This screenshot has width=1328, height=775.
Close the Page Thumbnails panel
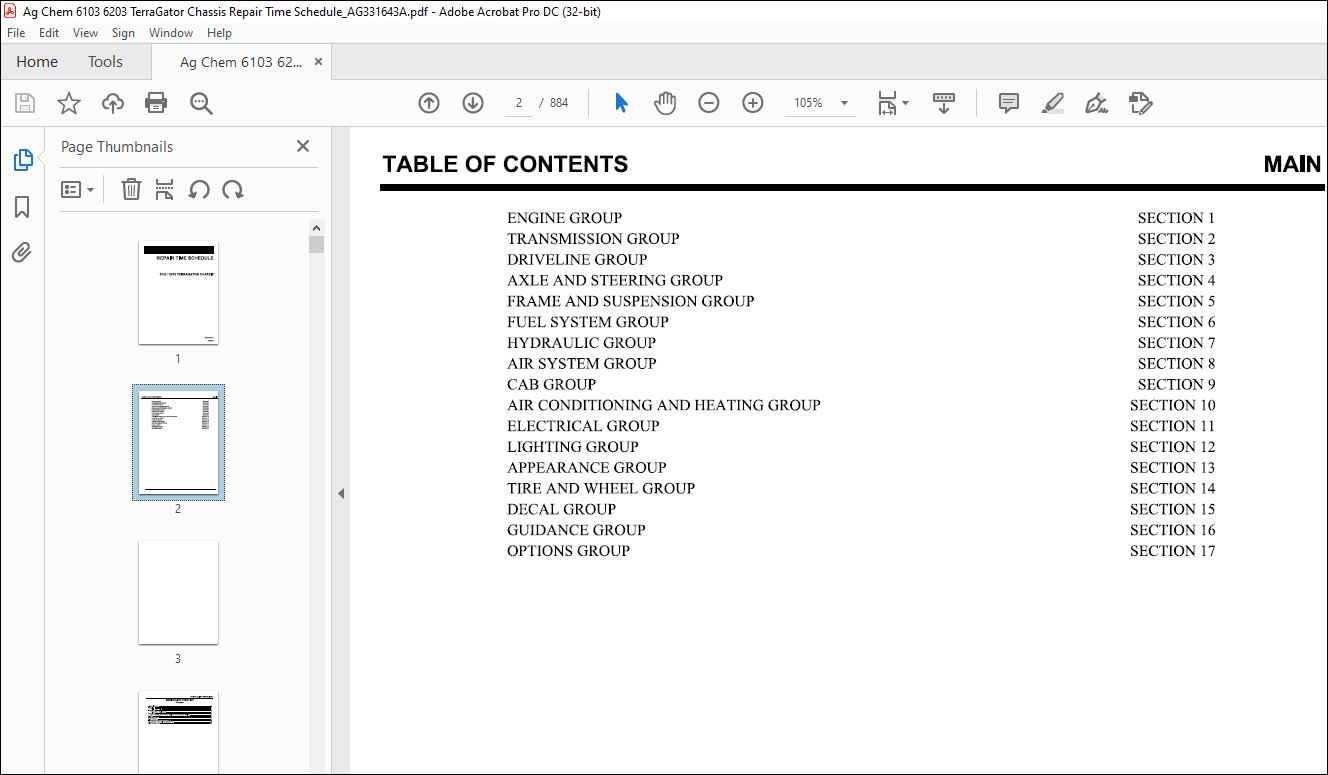click(x=303, y=146)
